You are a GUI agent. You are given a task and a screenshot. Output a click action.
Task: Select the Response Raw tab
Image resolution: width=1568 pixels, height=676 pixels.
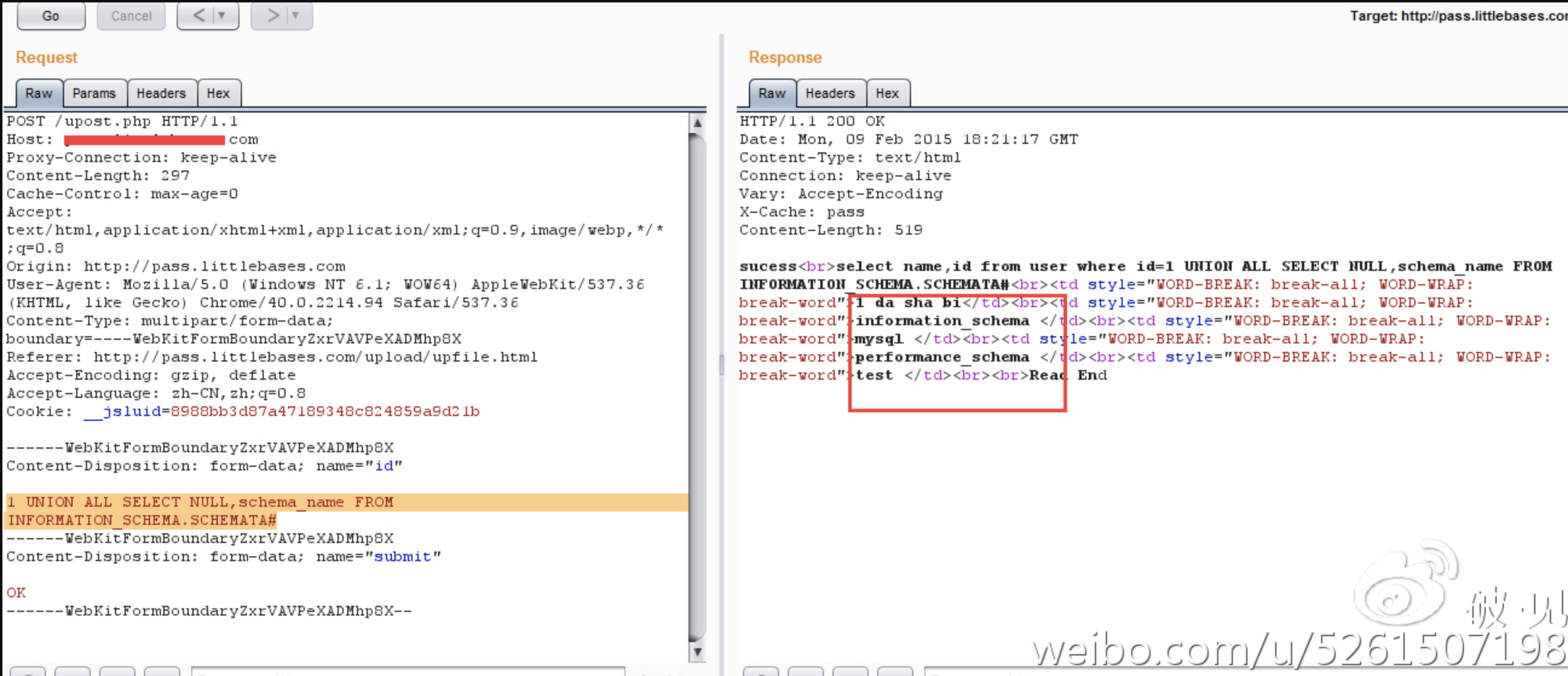point(771,93)
